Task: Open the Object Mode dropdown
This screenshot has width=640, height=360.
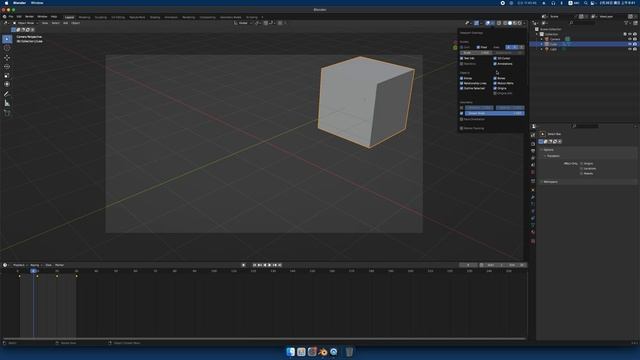Action: pos(25,23)
